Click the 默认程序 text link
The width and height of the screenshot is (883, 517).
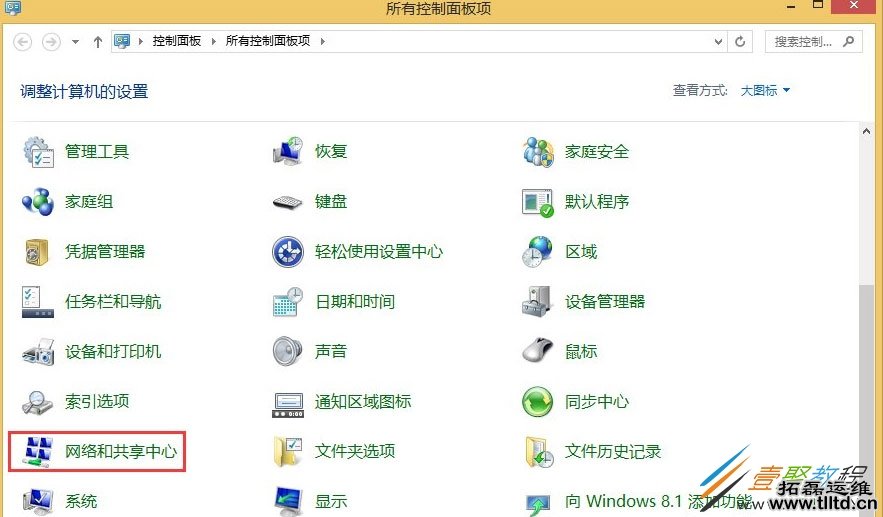pyautogui.click(x=597, y=202)
